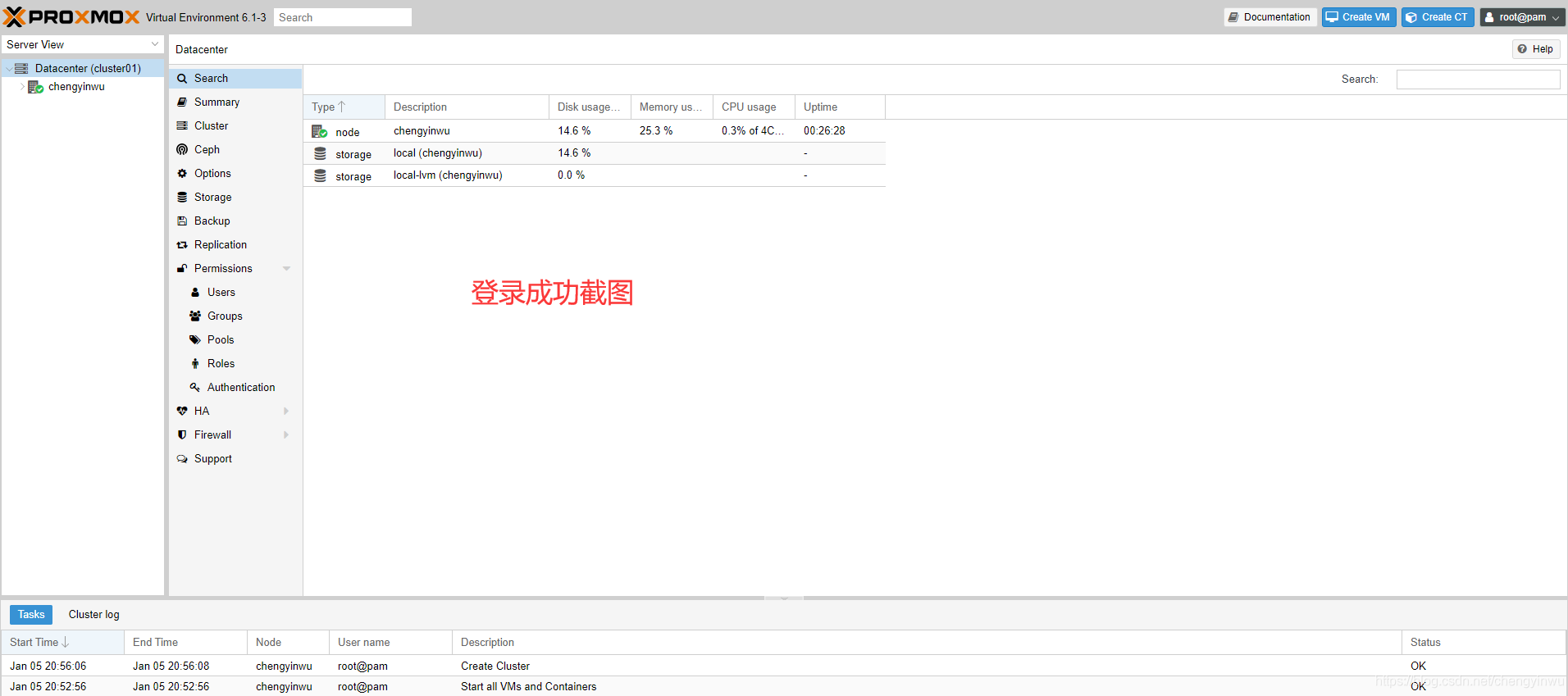Click the Help question mark icon

tap(1522, 49)
